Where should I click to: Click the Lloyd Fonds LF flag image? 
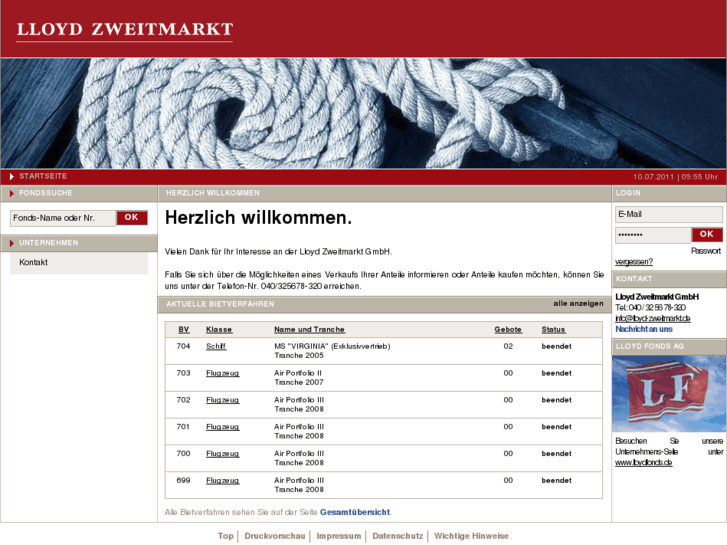(x=668, y=394)
